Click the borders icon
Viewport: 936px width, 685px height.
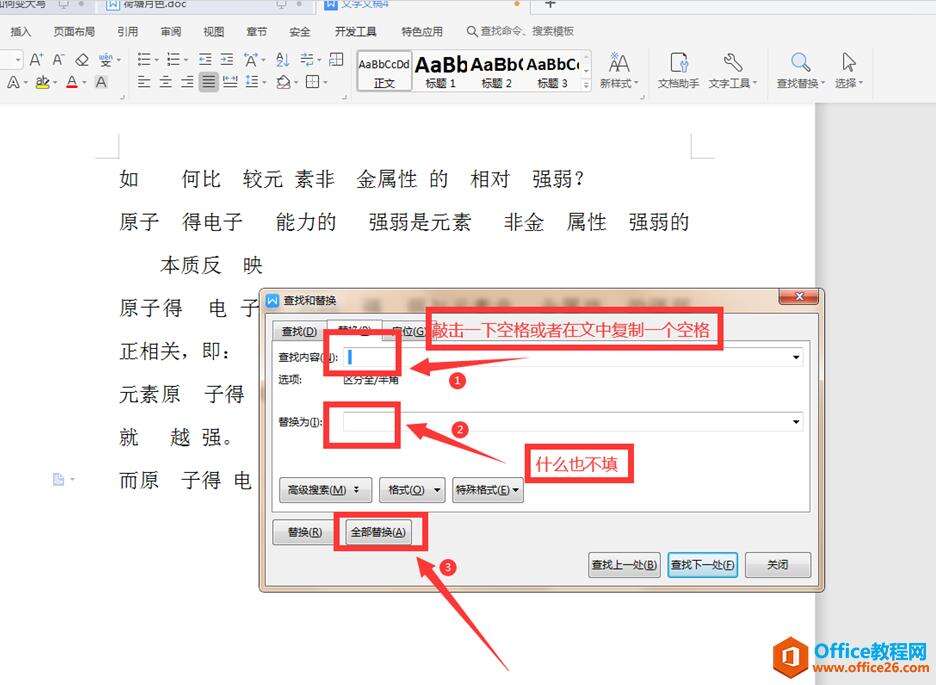point(312,82)
